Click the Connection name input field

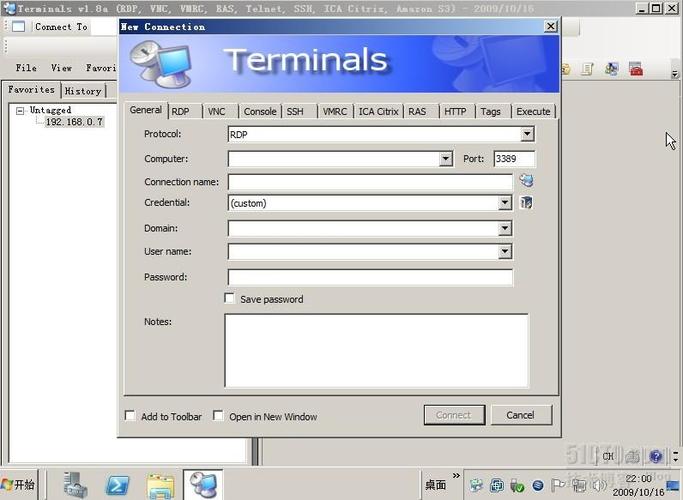[x=370, y=182]
